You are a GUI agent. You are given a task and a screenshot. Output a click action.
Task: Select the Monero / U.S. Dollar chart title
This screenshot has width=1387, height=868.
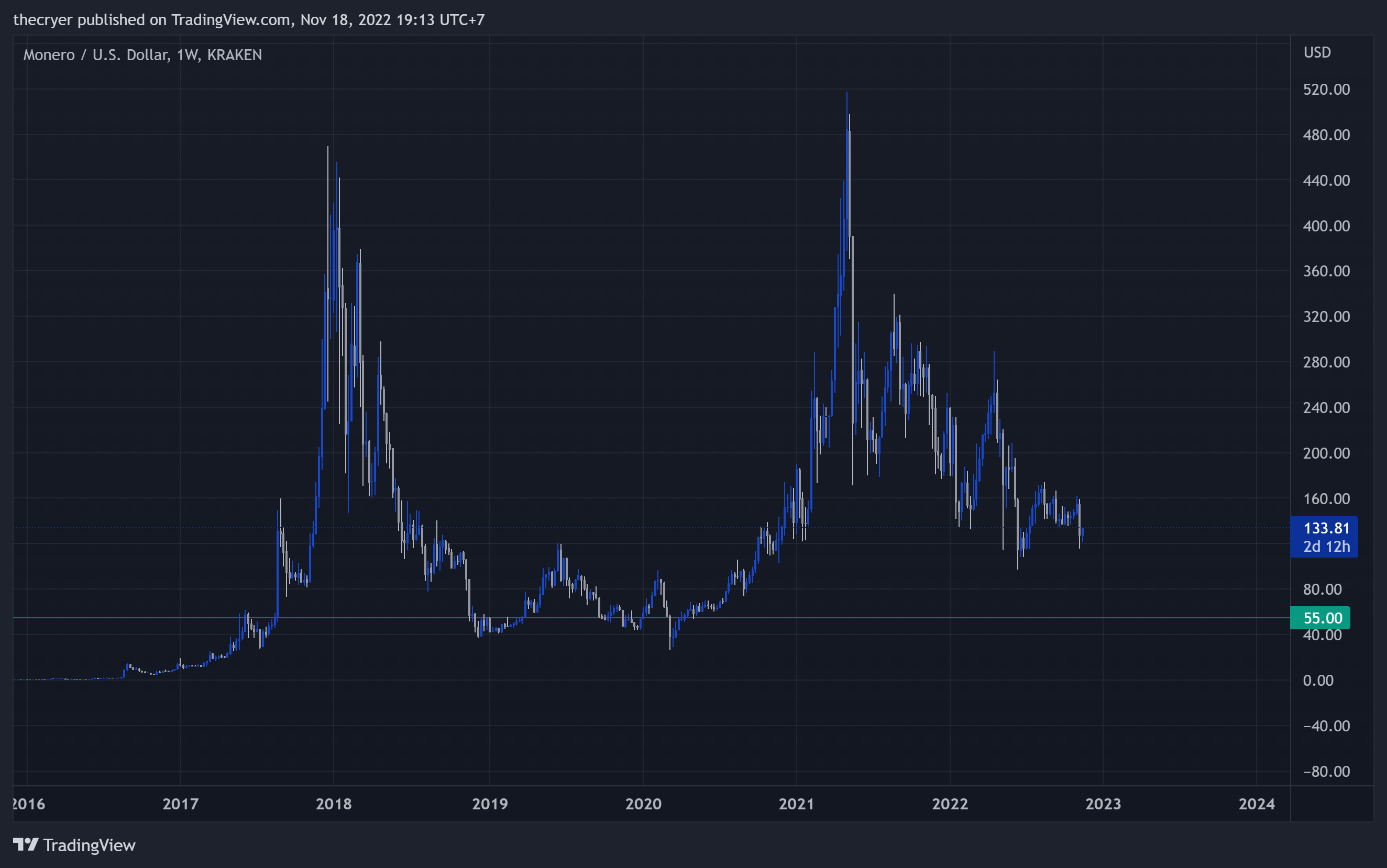click(x=142, y=55)
